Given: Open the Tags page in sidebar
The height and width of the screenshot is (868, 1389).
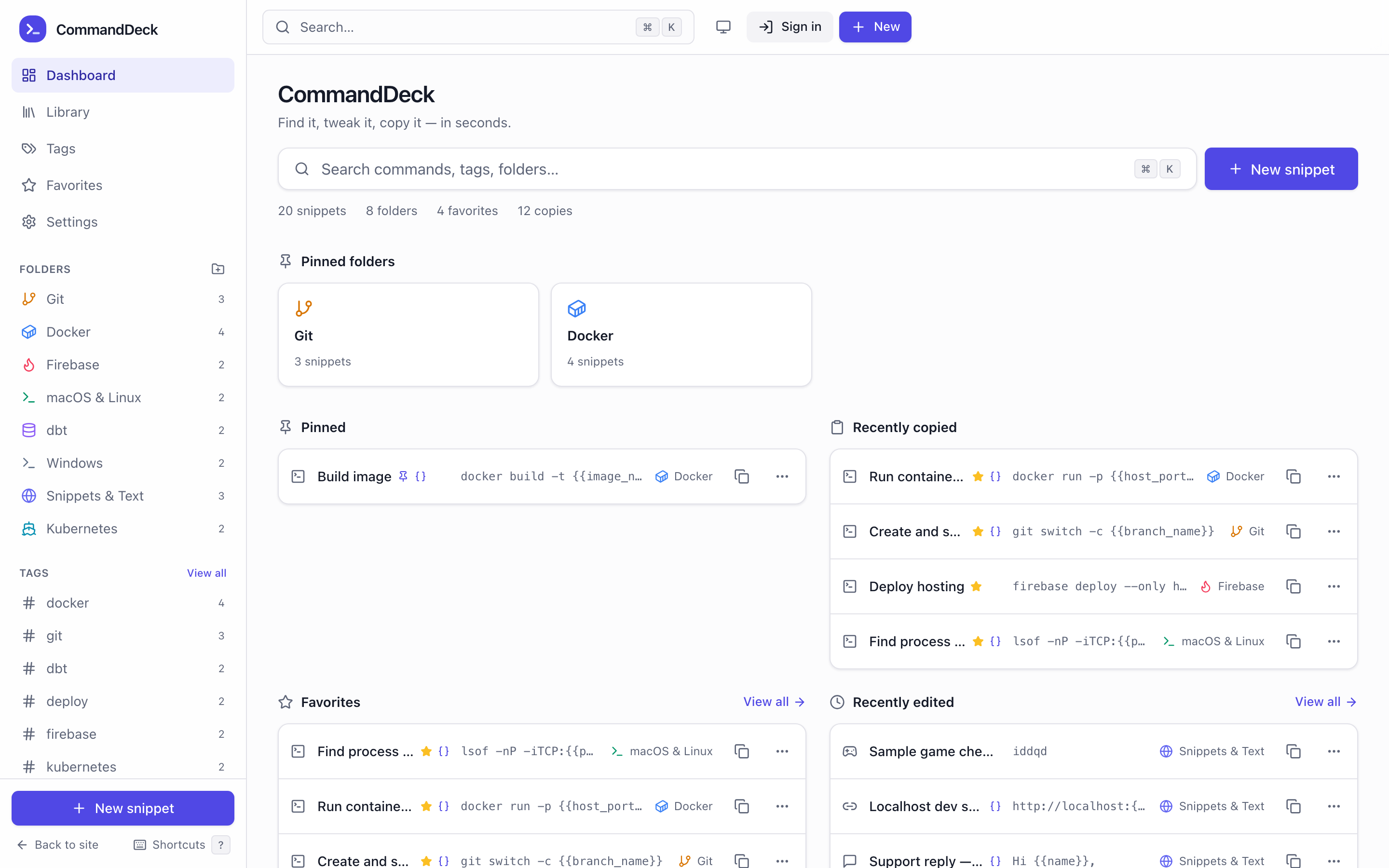Looking at the screenshot, I should click(123, 149).
